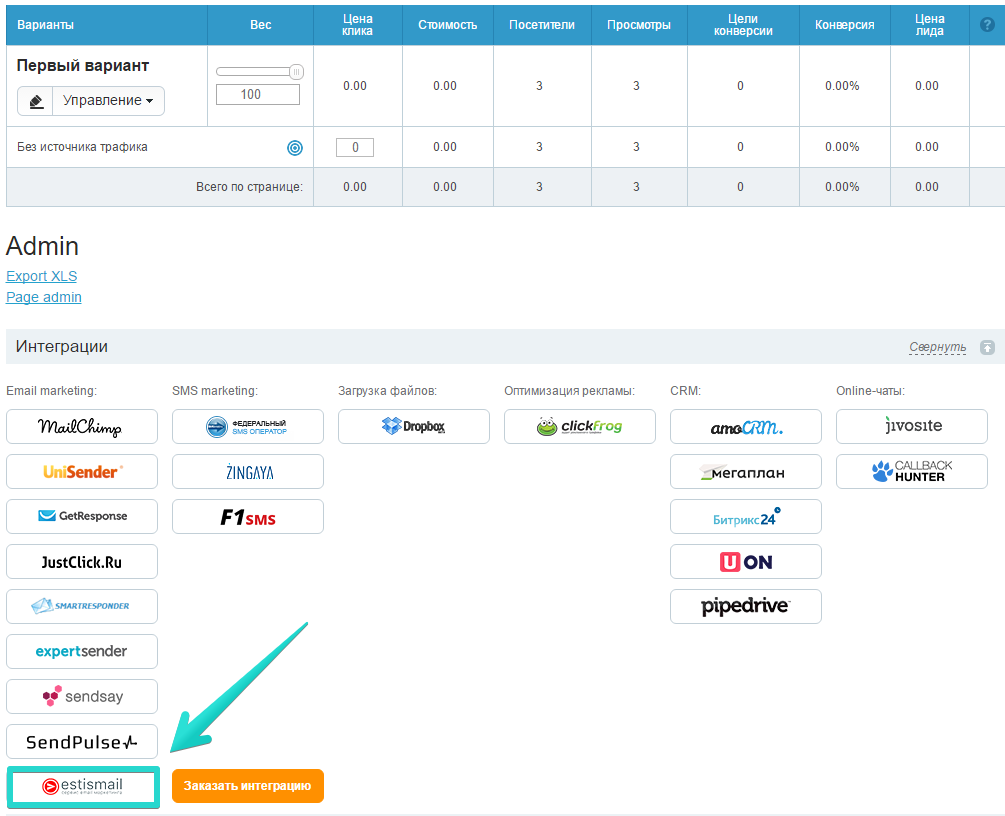The height and width of the screenshot is (816, 1005).
Task: Click the Admin heading
Action: (x=42, y=246)
